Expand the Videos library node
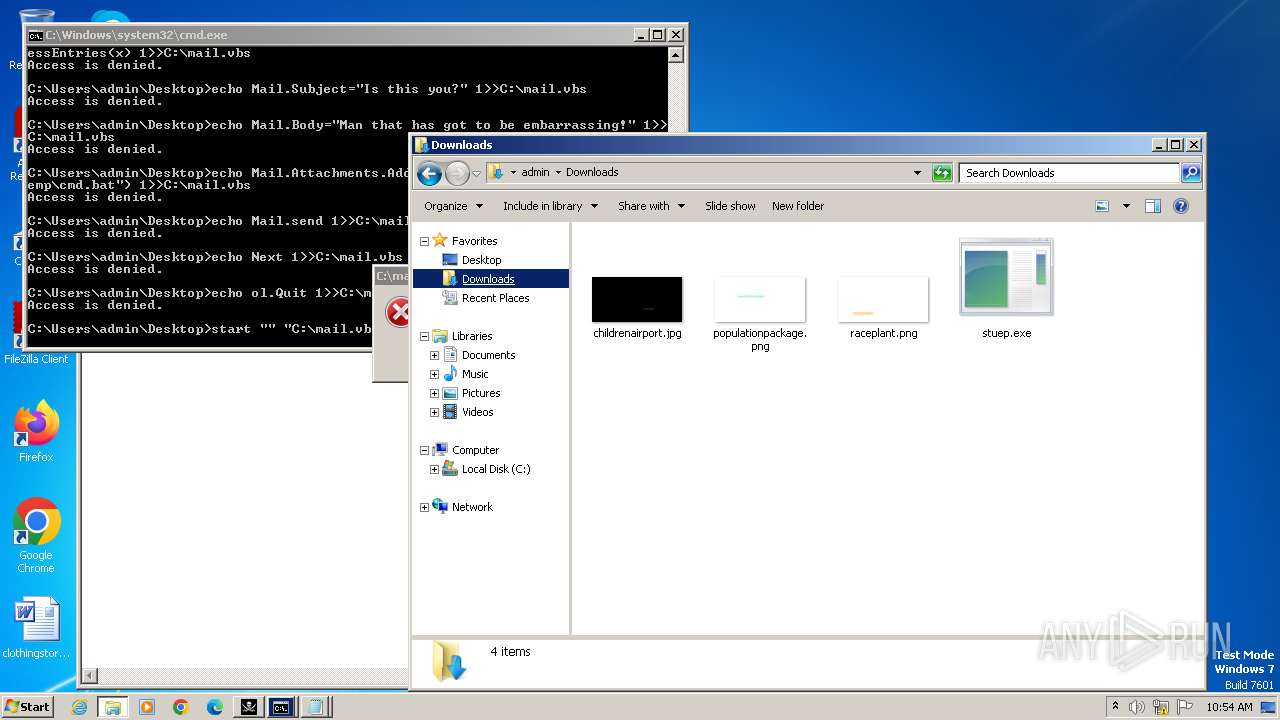Viewport: 1280px width, 720px height. 434,412
